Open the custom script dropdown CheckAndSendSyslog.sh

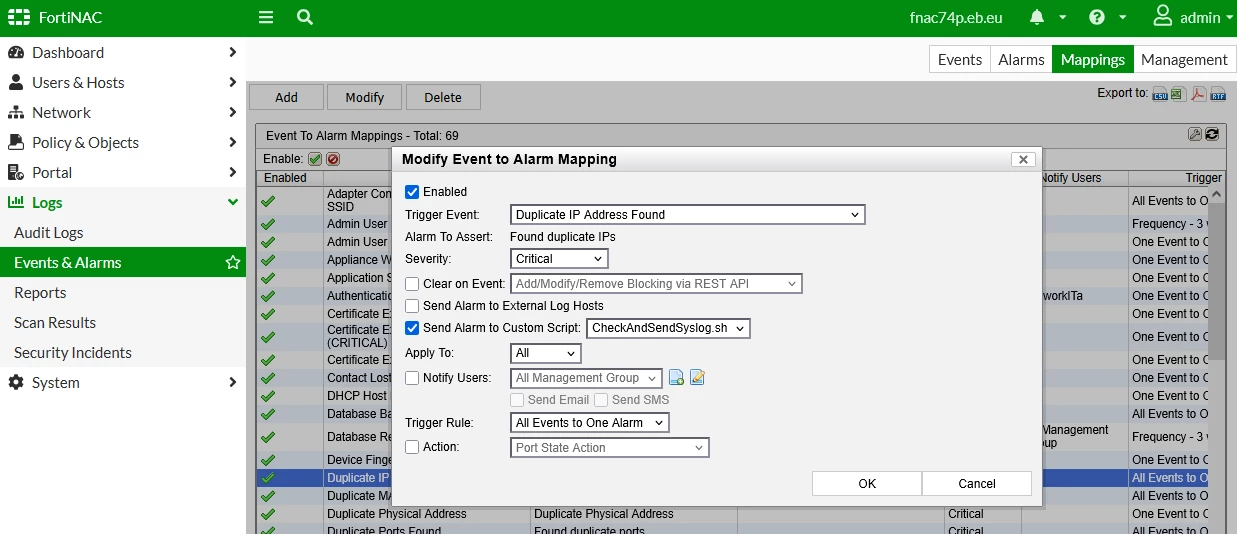pyautogui.click(x=668, y=328)
